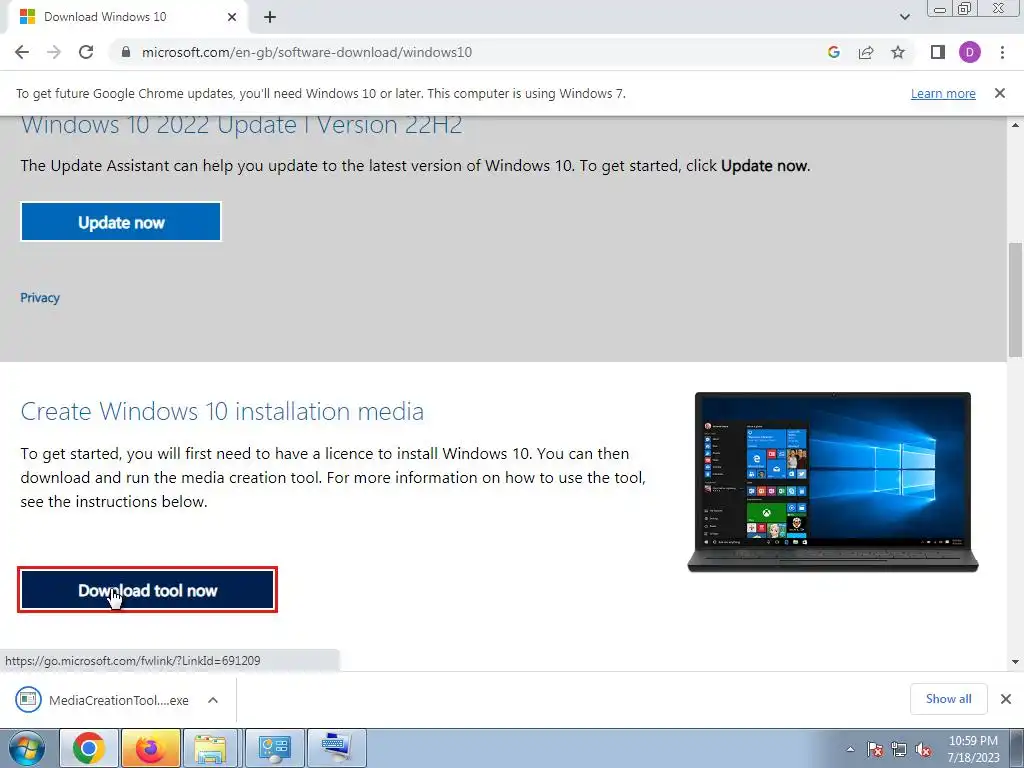Click the page scrollbar up arrow

tap(1015, 125)
